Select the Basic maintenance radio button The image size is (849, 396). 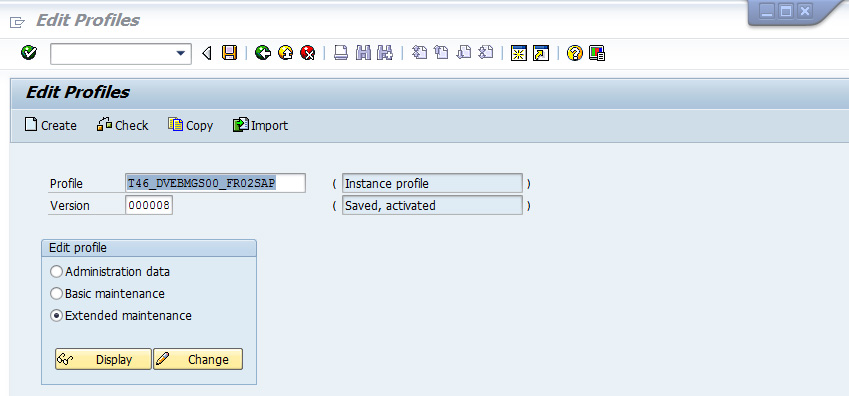(x=56, y=294)
